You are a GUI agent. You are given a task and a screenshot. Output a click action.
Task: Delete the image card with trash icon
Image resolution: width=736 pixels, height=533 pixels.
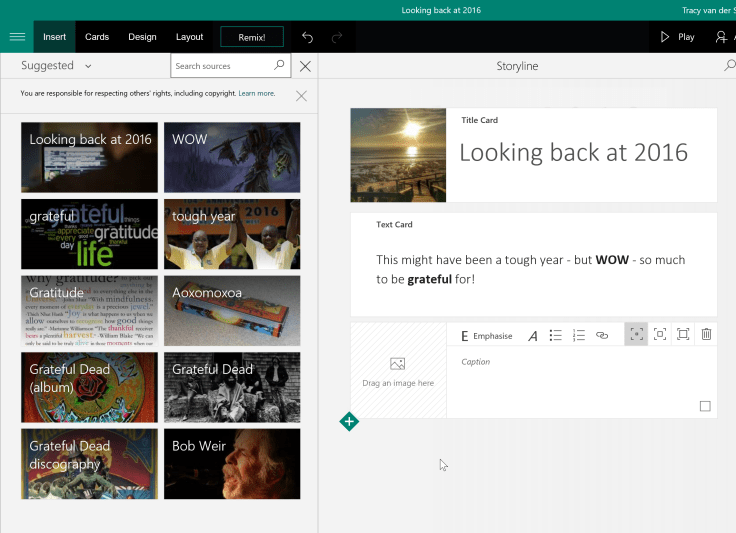706,335
